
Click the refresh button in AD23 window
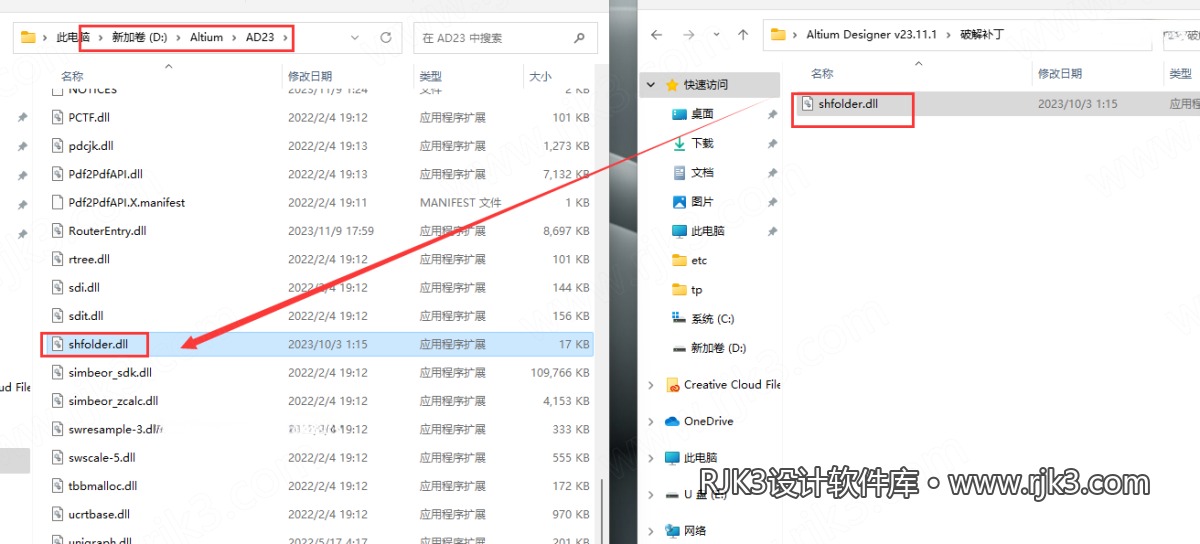pos(386,38)
